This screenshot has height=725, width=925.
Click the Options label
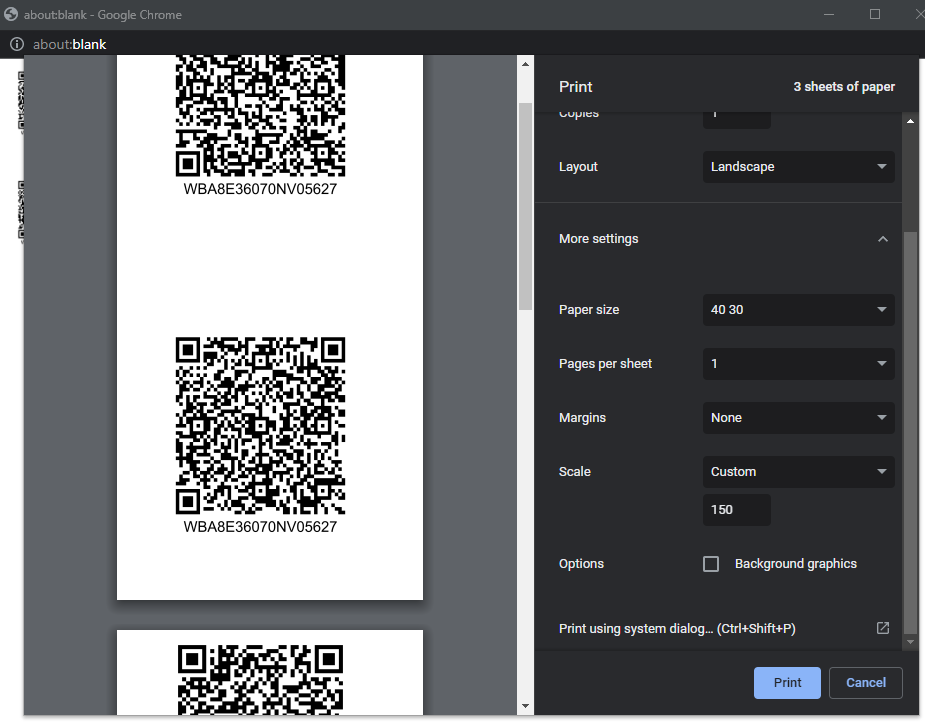click(x=581, y=564)
